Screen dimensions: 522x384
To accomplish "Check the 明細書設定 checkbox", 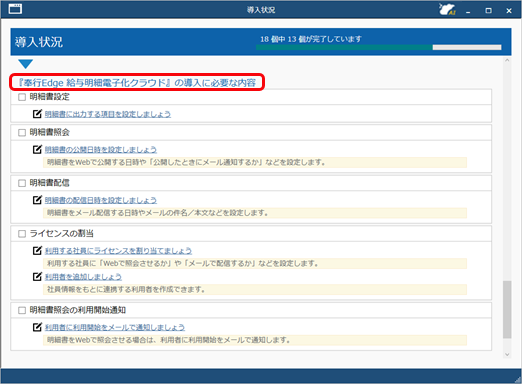I will (22, 97).
